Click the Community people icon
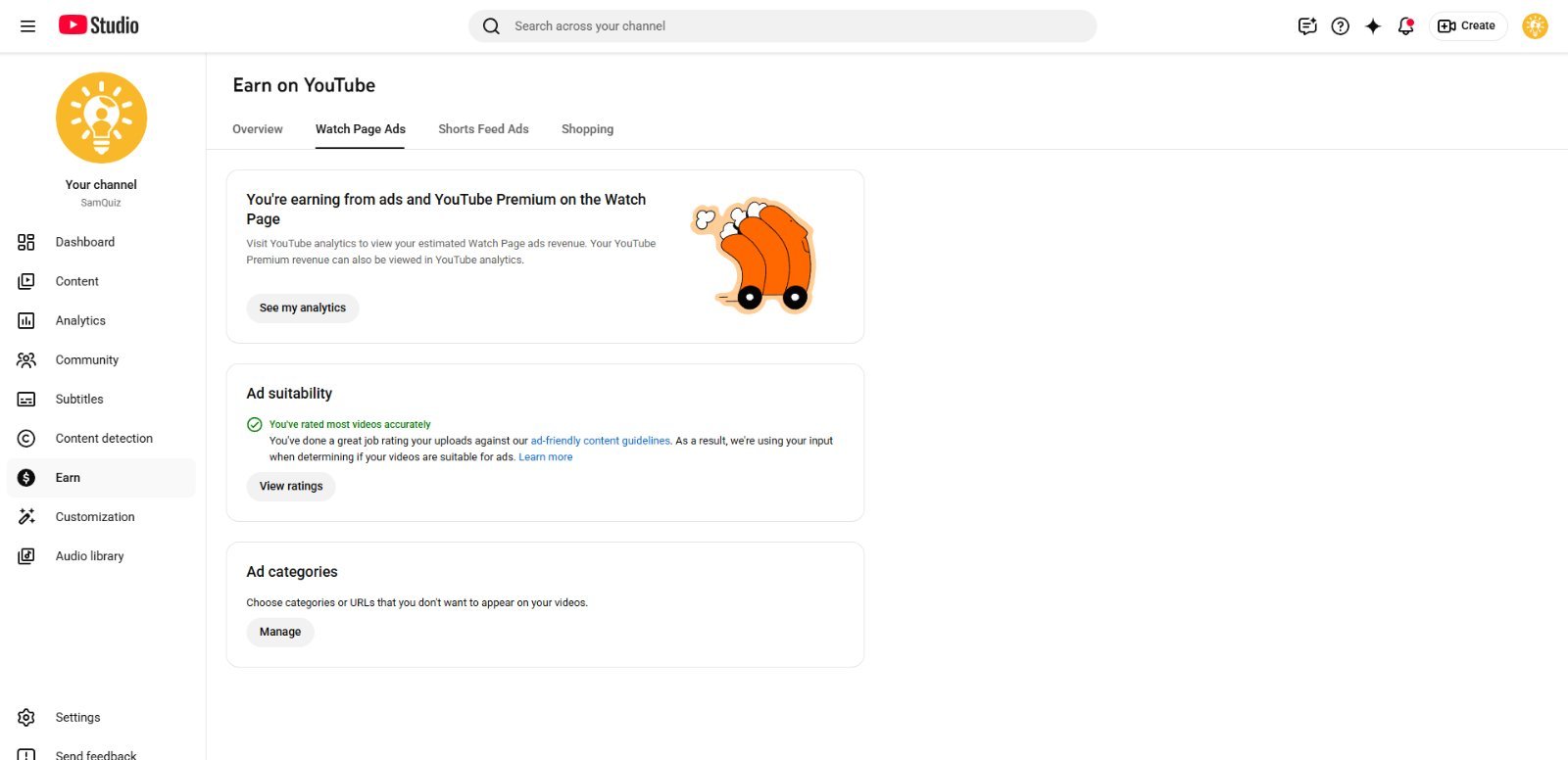Screen dimensions: 1568x760 pos(26,359)
